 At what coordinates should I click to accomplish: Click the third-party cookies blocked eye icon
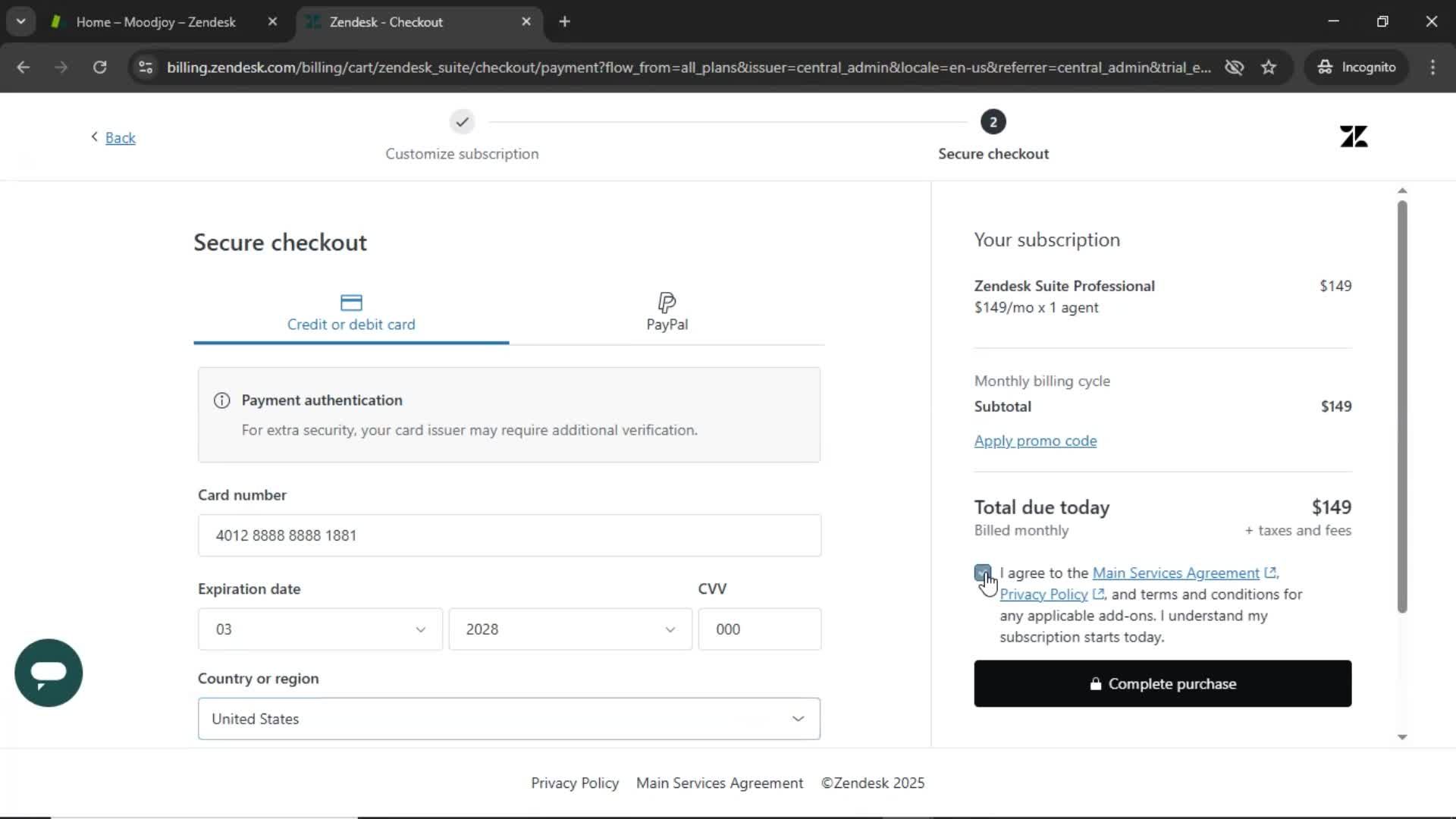1235,67
